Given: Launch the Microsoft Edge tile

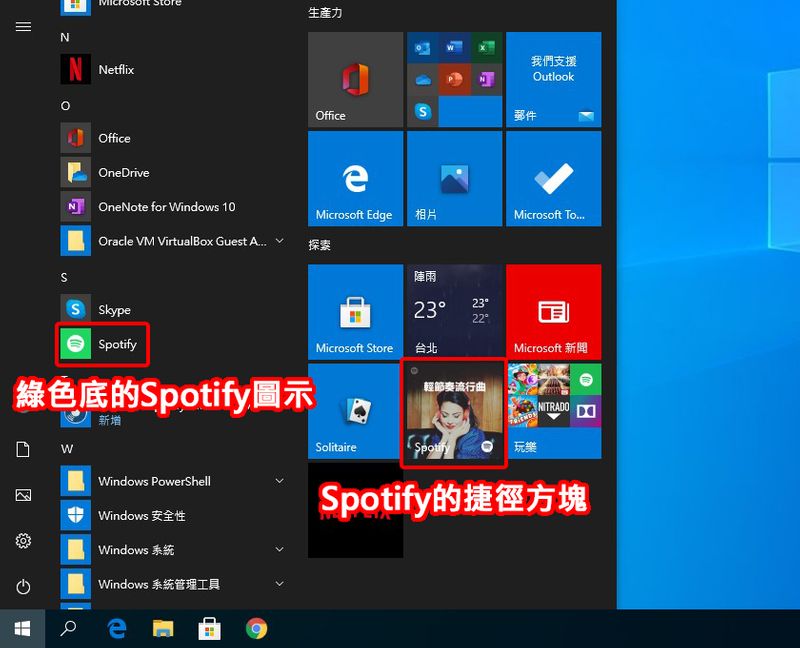Looking at the screenshot, I should point(356,179).
